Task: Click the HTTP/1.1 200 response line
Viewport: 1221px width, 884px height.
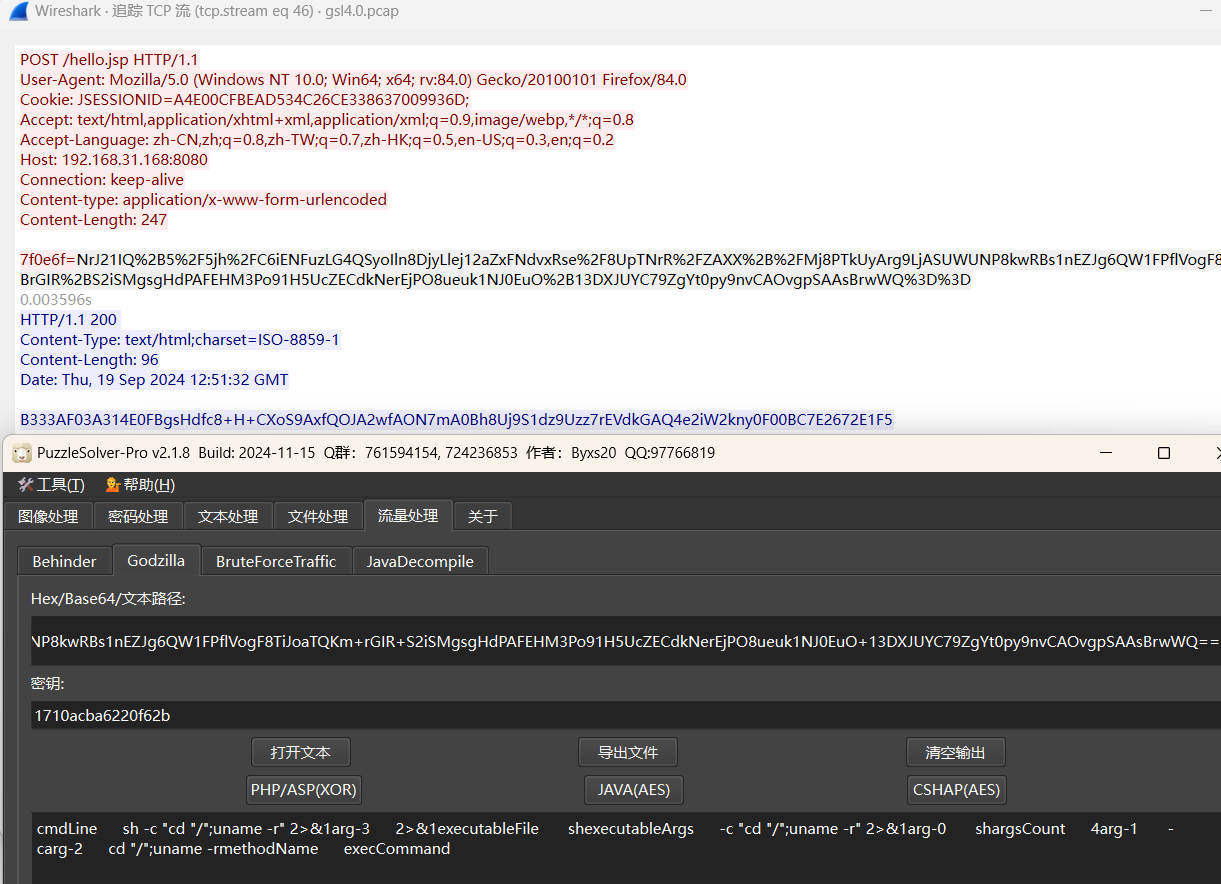Action: click(69, 320)
